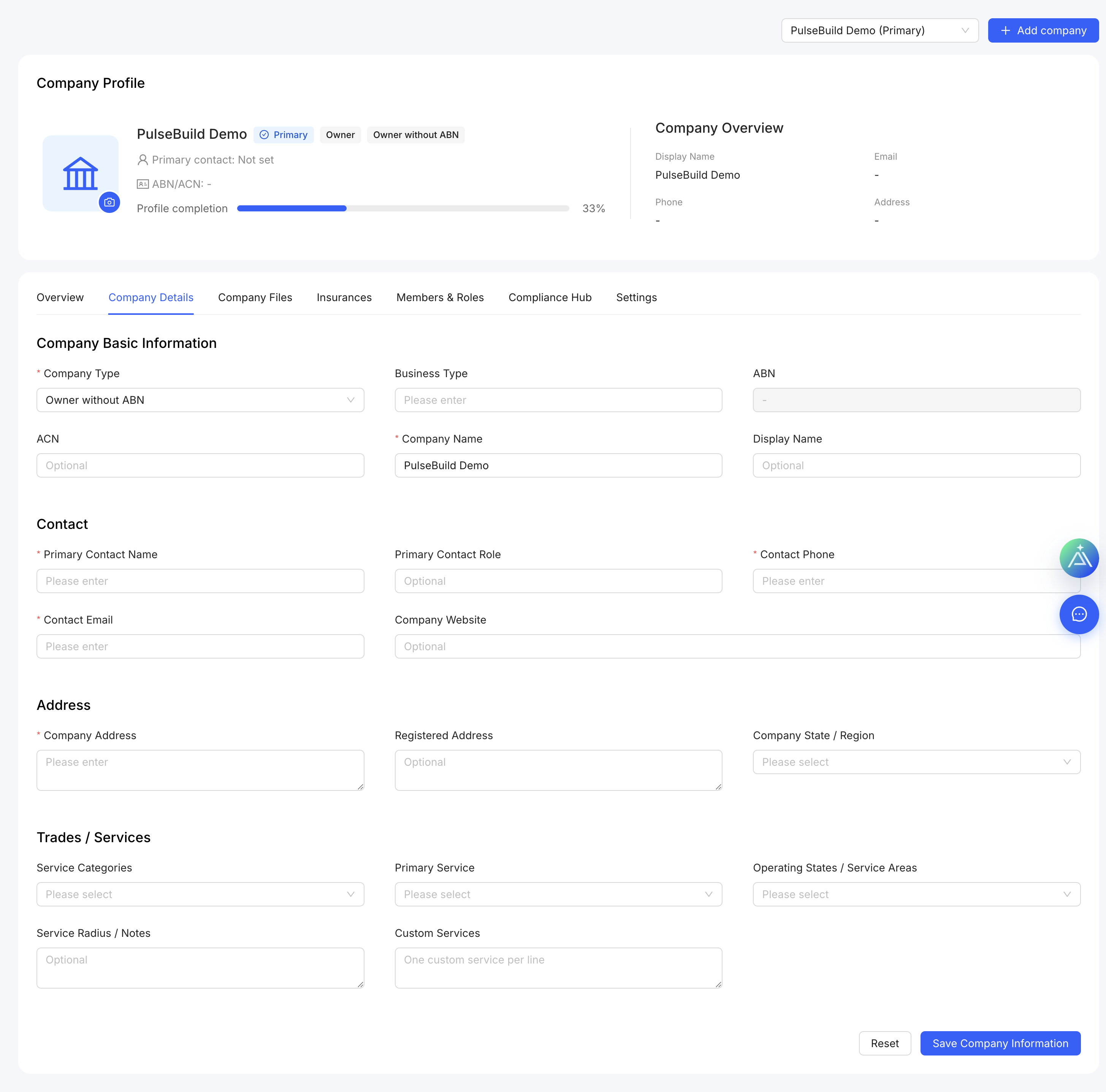The image size is (1106, 1092).
Task: Click the disabled ABN field
Action: coord(917,400)
